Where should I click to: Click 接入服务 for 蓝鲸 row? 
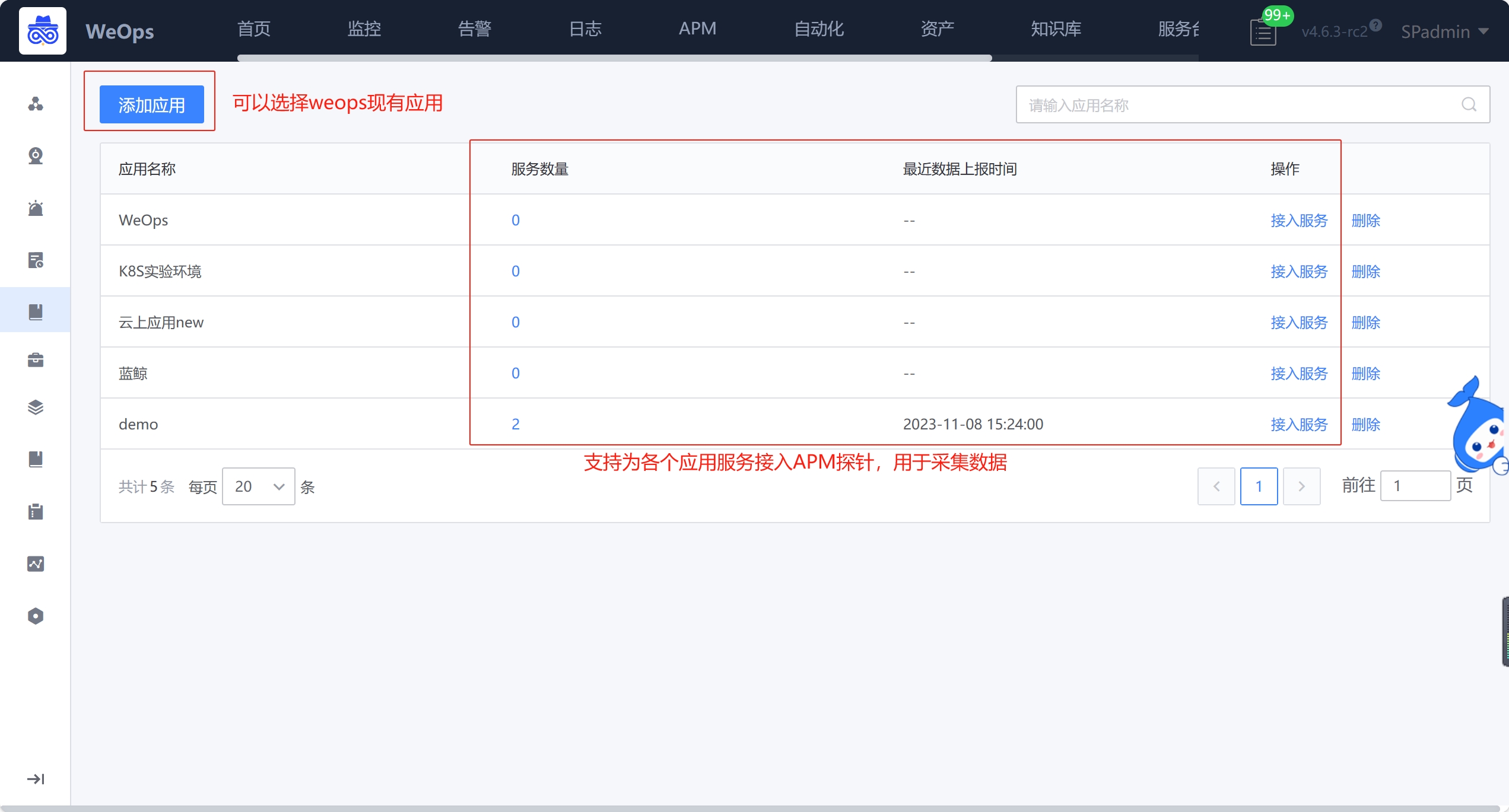tap(1299, 373)
